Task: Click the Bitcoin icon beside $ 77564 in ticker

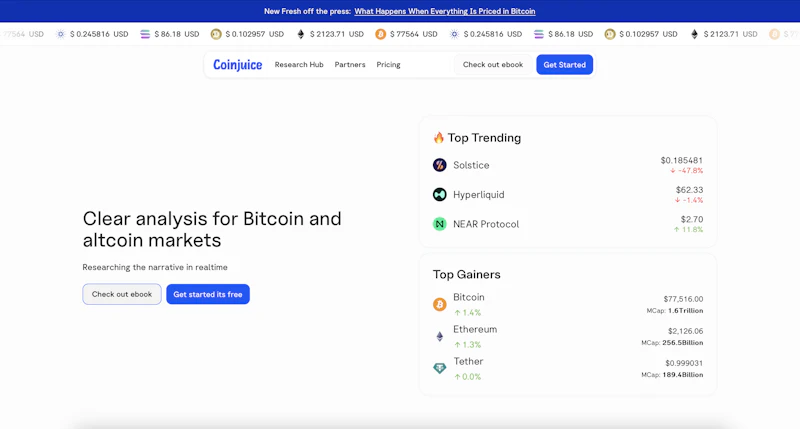Action: click(x=380, y=34)
